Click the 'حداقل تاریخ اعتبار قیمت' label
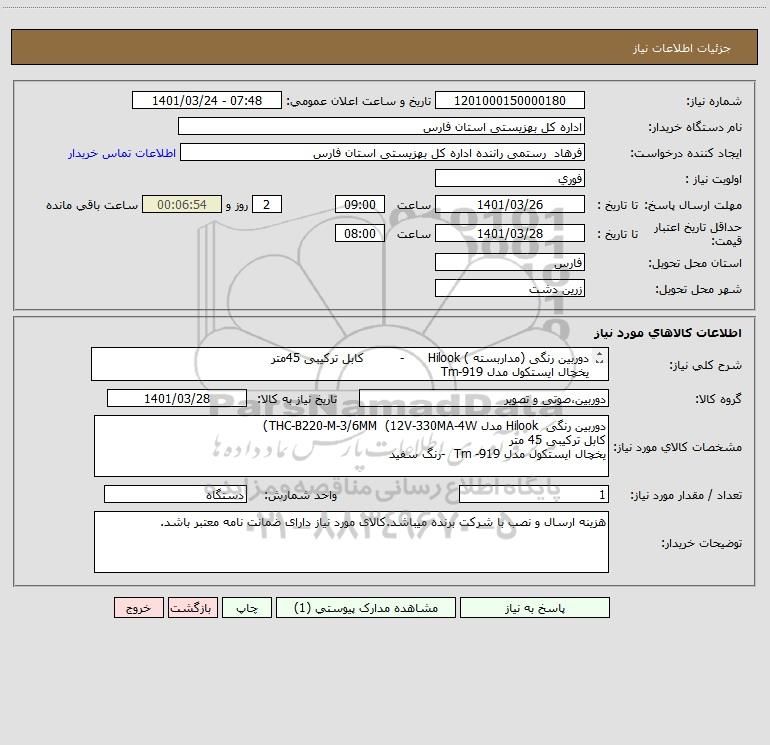 pyautogui.click(x=698, y=234)
